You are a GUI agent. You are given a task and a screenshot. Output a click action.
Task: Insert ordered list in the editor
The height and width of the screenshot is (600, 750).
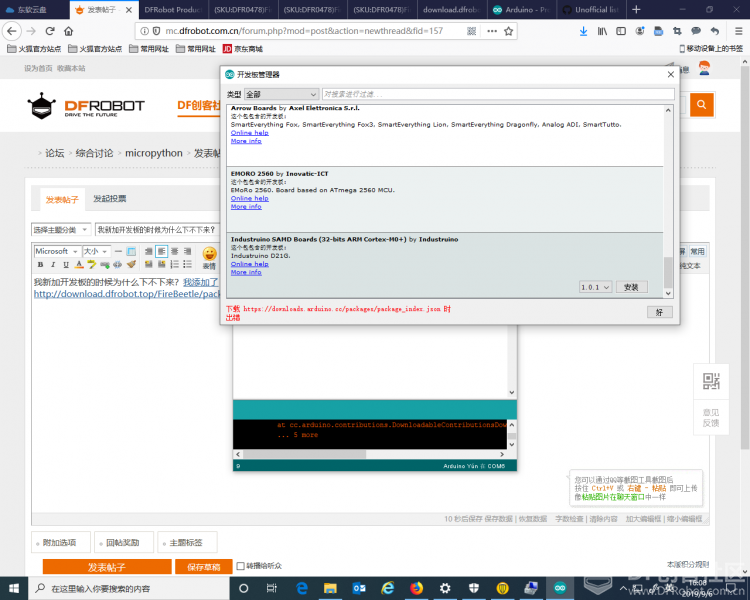coord(175,264)
